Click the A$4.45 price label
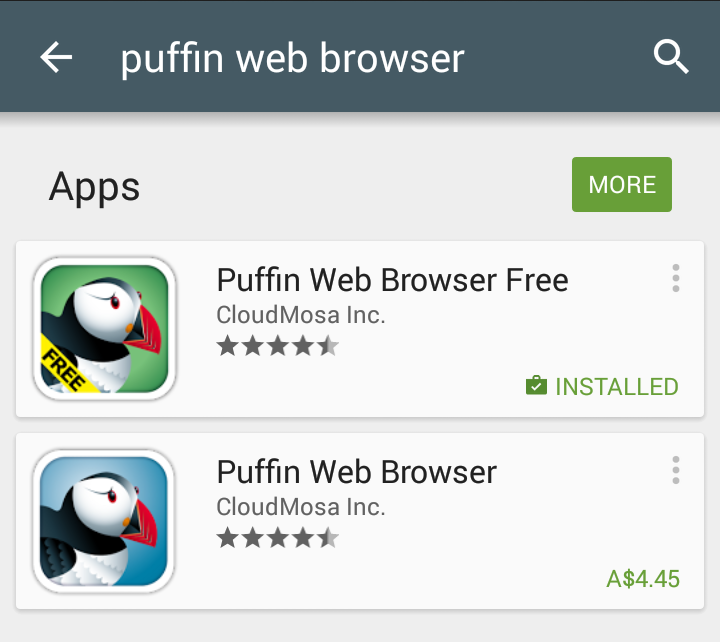This screenshot has width=720, height=642. pyautogui.click(x=643, y=579)
